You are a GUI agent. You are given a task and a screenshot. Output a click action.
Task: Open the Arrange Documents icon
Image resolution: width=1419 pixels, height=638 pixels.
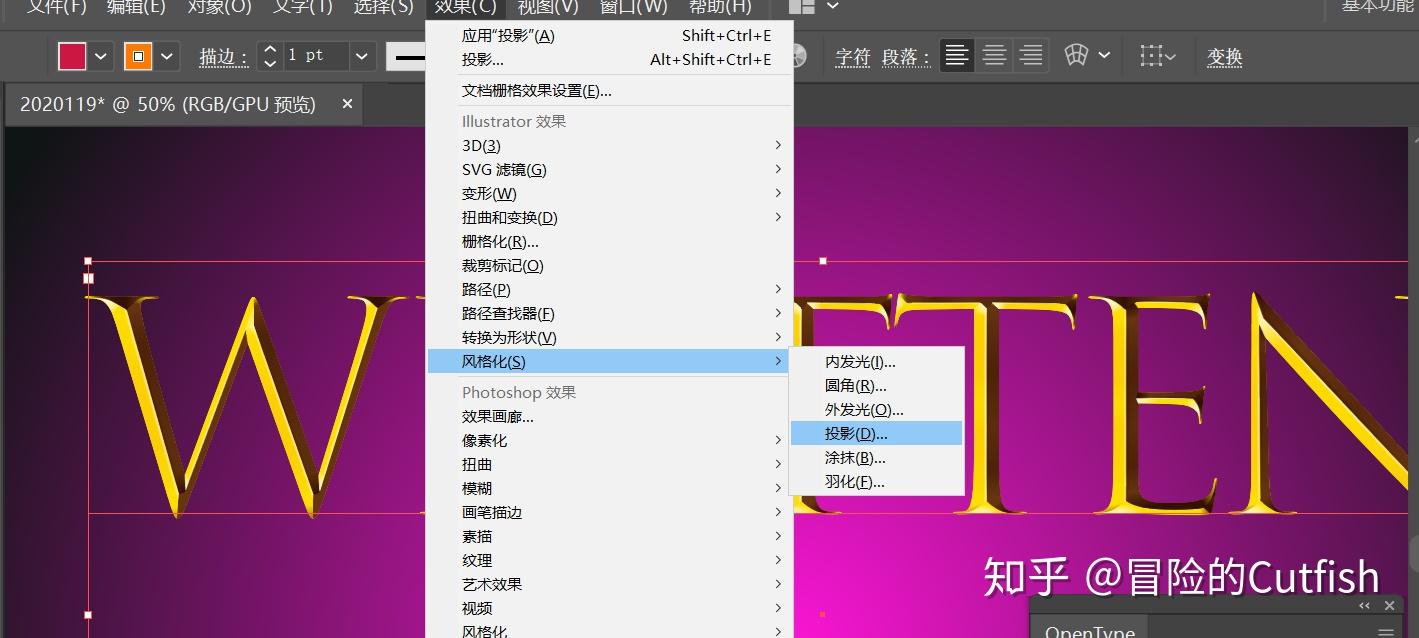(800, 7)
